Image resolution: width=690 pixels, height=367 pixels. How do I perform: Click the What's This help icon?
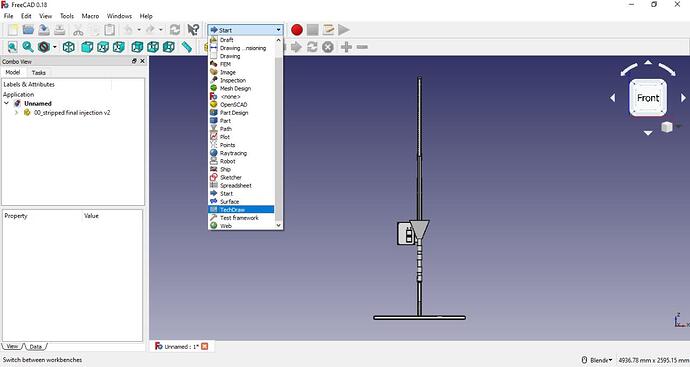[x=193, y=30]
